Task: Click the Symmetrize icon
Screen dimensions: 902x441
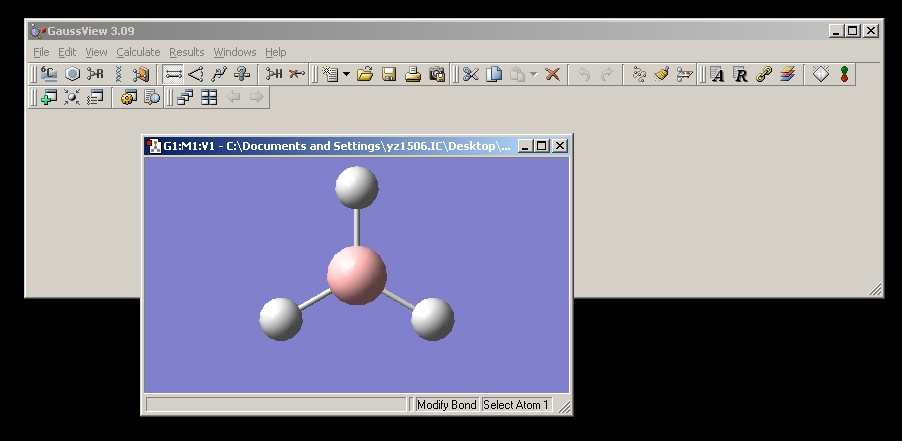Action: (684, 74)
